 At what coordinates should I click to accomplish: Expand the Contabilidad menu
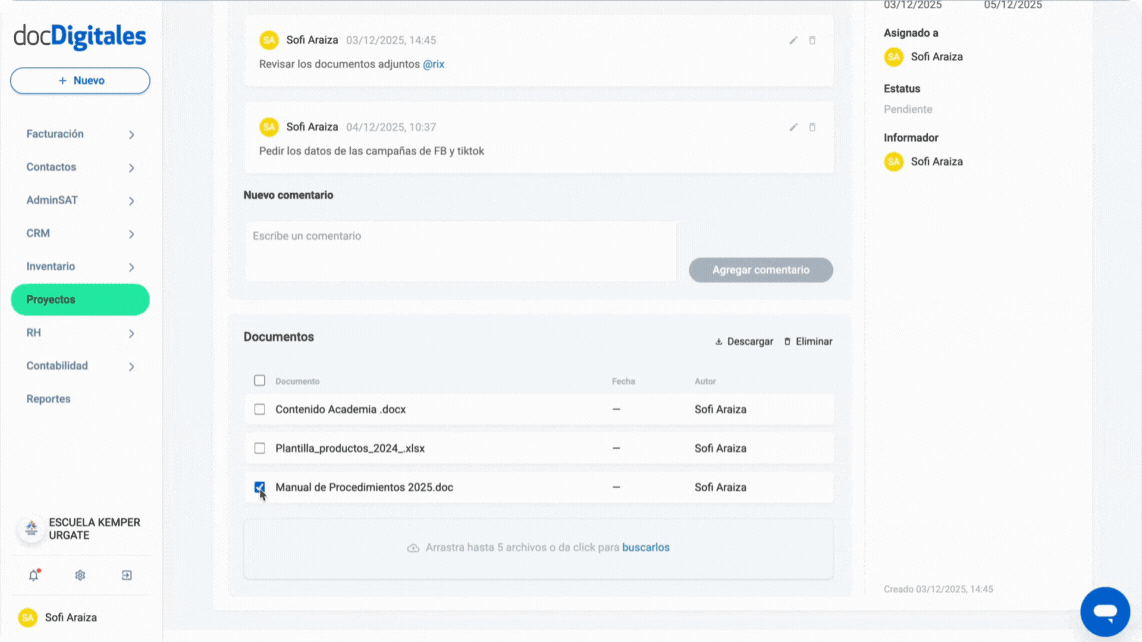pyautogui.click(x=80, y=365)
